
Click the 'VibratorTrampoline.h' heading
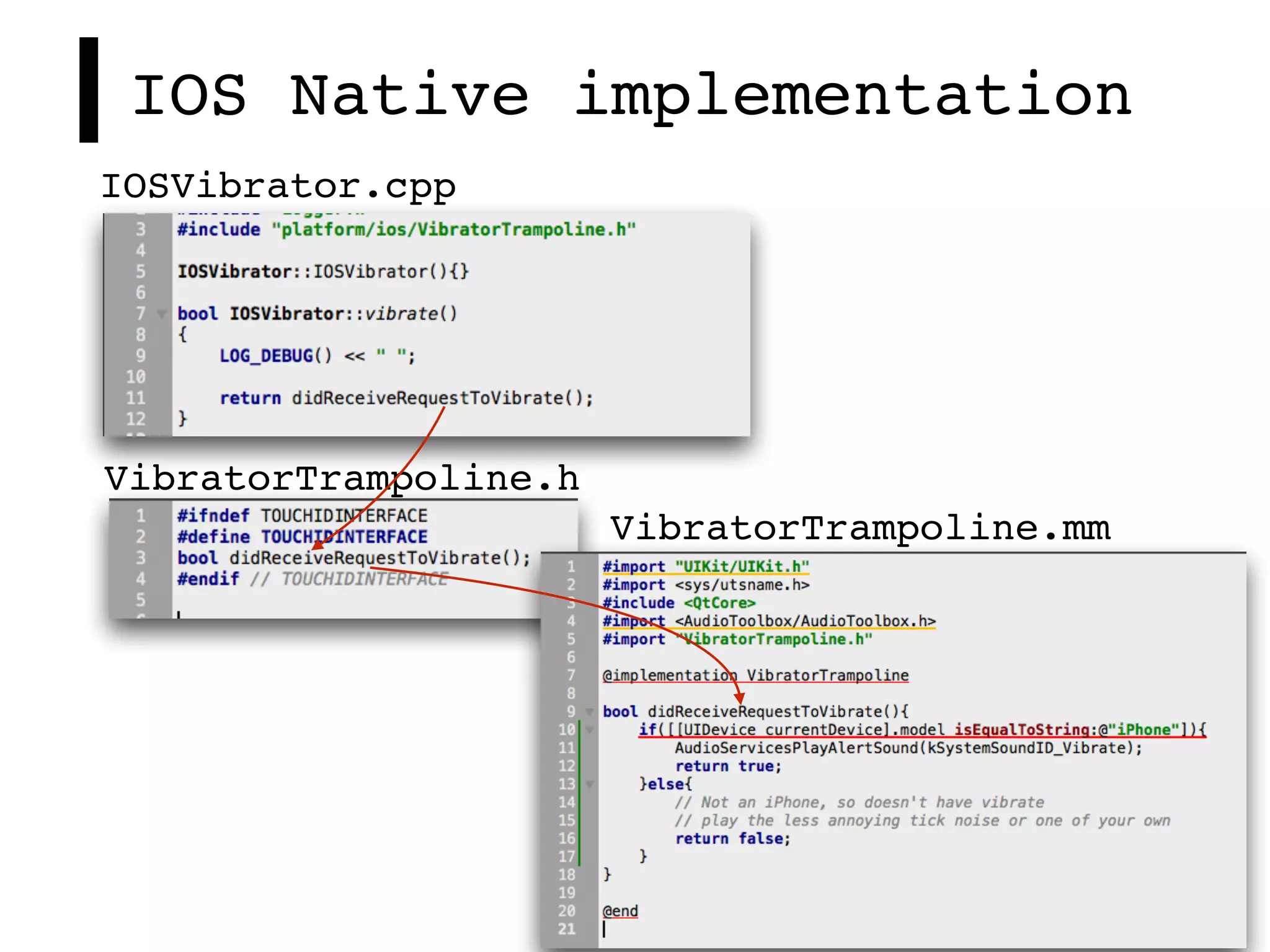(341, 478)
